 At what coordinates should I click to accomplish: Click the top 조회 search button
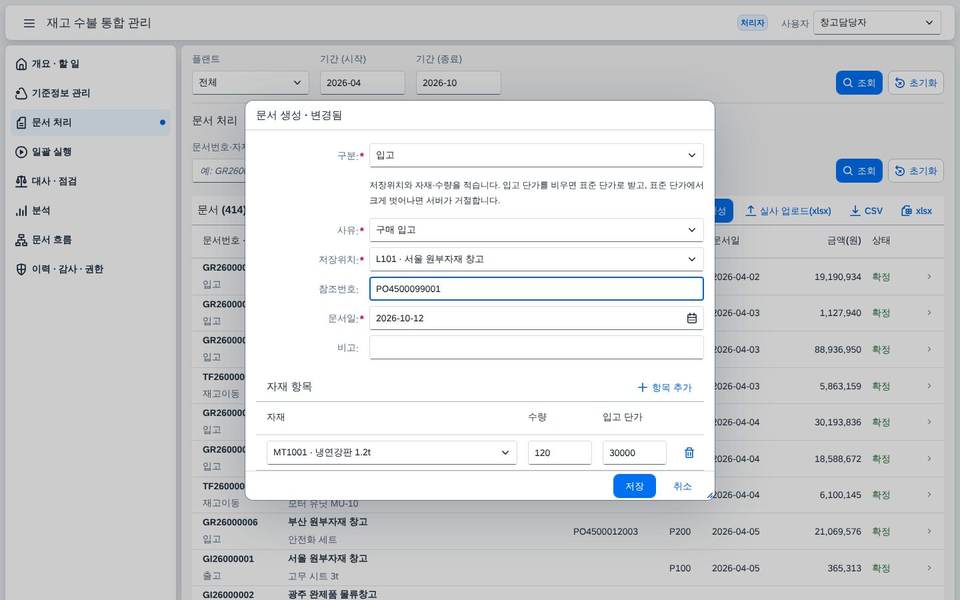click(858, 83)
